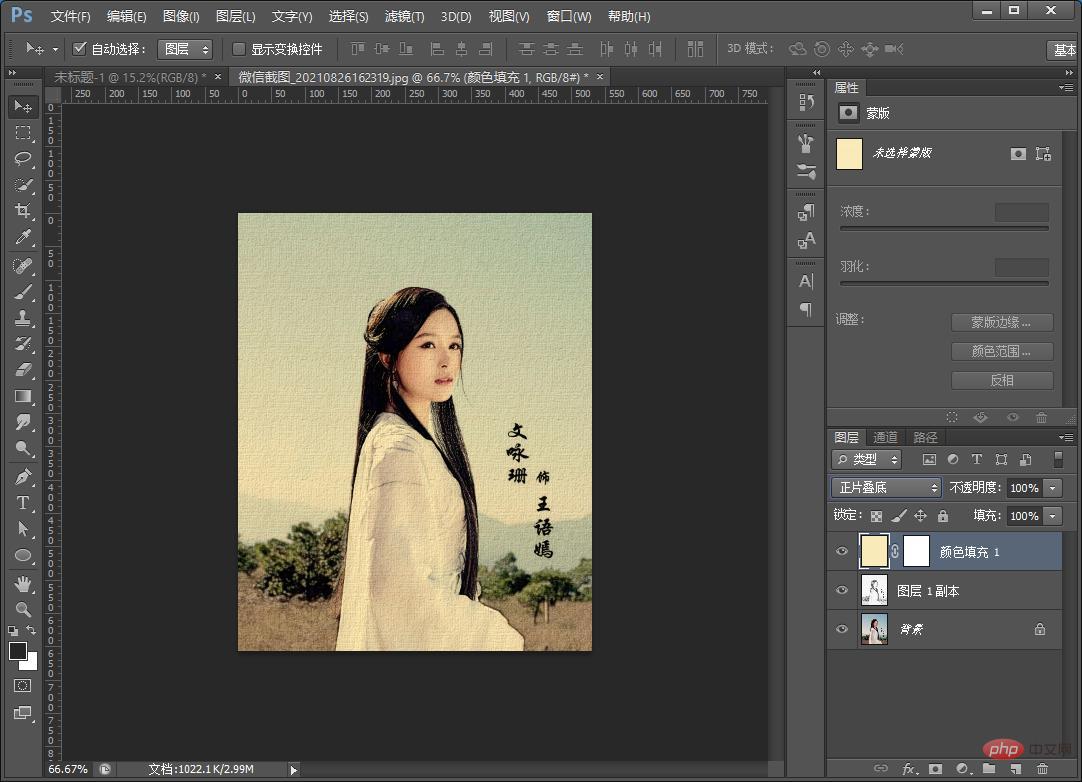The height and width of the screenshot is (782, 1082).
Task: Select the Gradient tool
Action: tap(23, 396)
